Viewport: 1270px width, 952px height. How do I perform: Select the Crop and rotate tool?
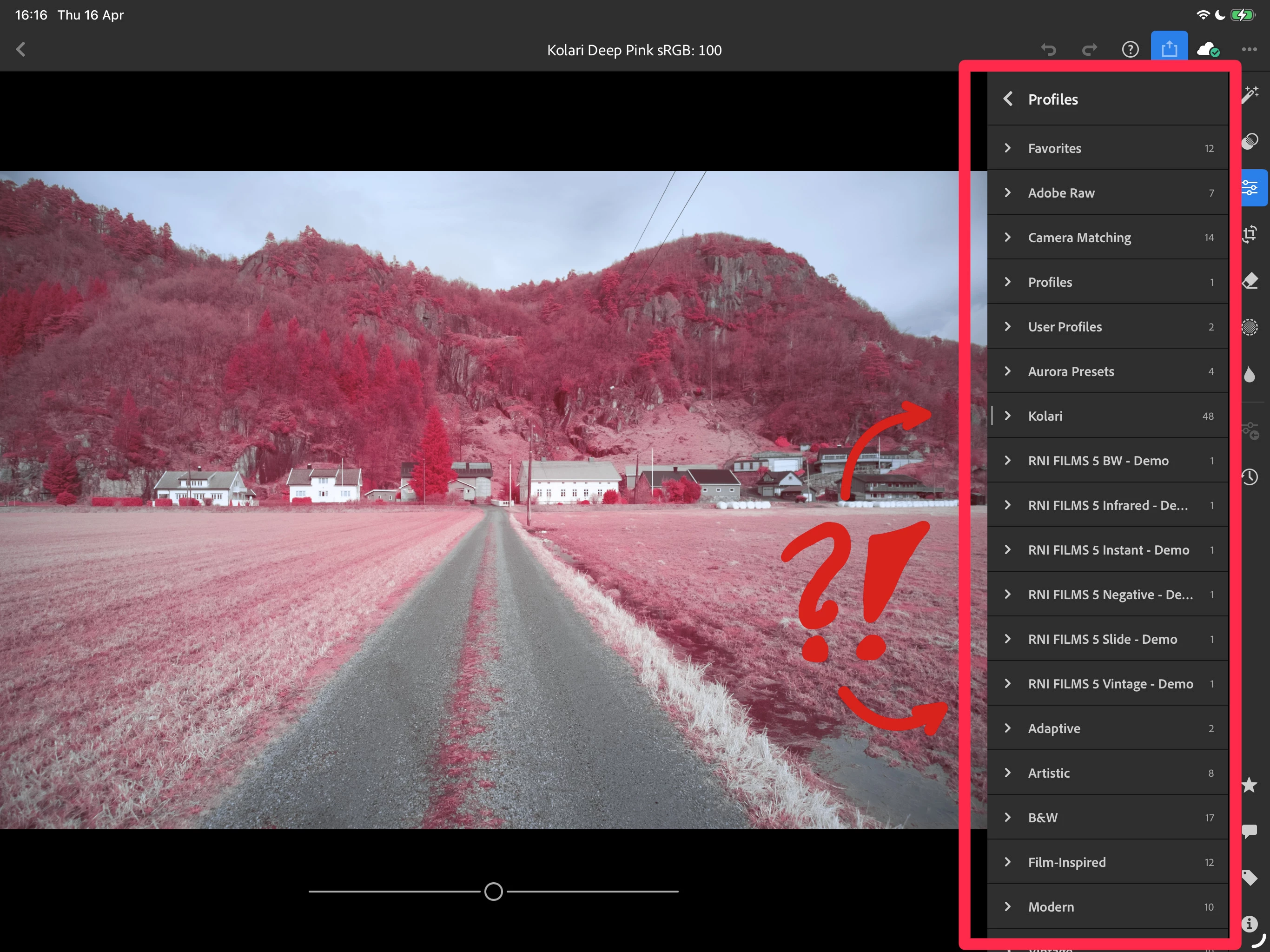1250,234
